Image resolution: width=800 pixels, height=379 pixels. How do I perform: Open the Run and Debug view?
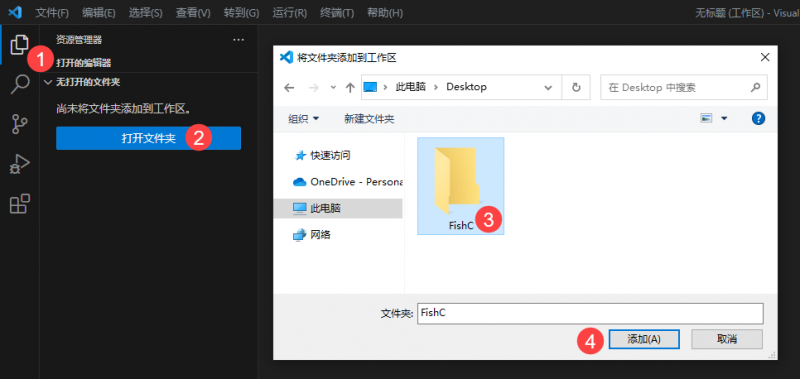tap(19, 164)
